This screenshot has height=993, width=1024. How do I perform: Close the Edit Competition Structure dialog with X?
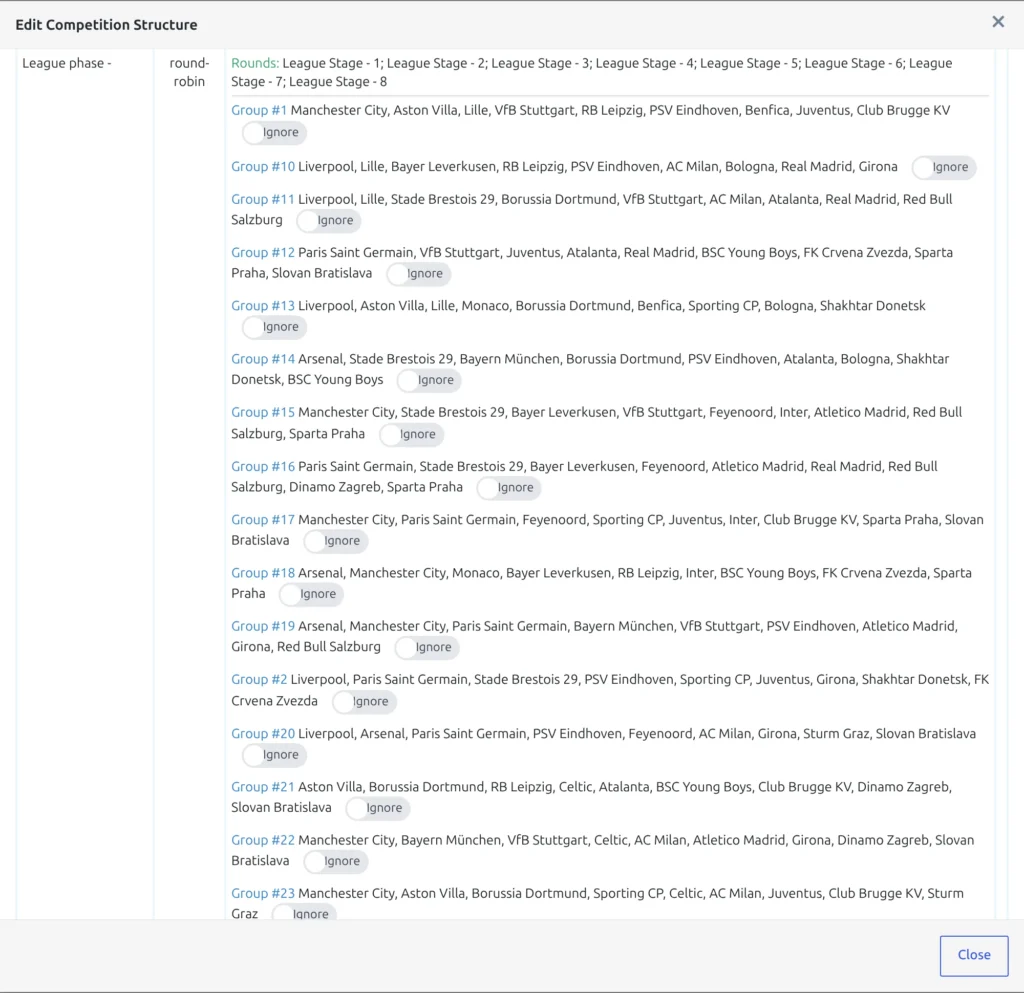click(998, 22)
